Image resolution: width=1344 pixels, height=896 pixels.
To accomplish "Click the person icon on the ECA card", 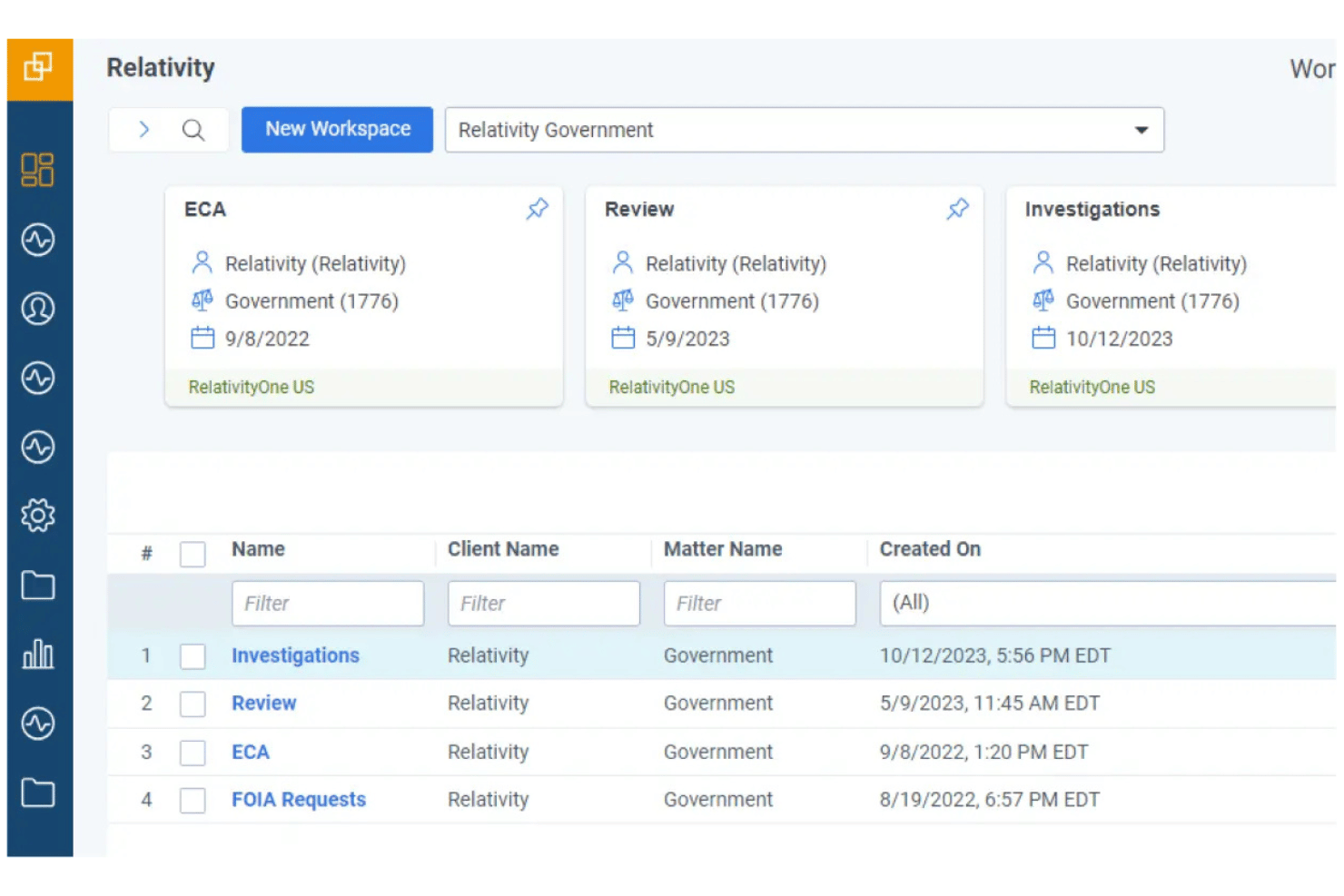I will [203, 263].
